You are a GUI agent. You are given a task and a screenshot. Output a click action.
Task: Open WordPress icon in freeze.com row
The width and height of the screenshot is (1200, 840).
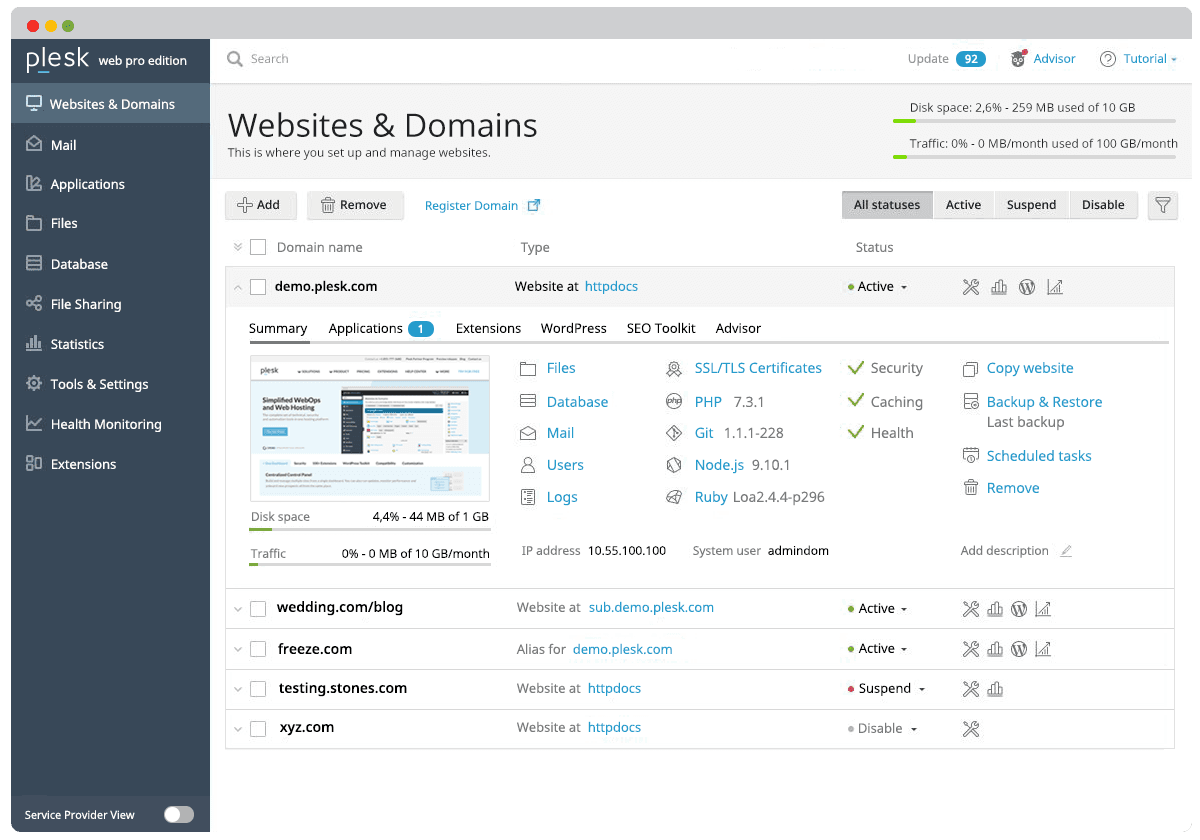click(x=1019, y=649)
